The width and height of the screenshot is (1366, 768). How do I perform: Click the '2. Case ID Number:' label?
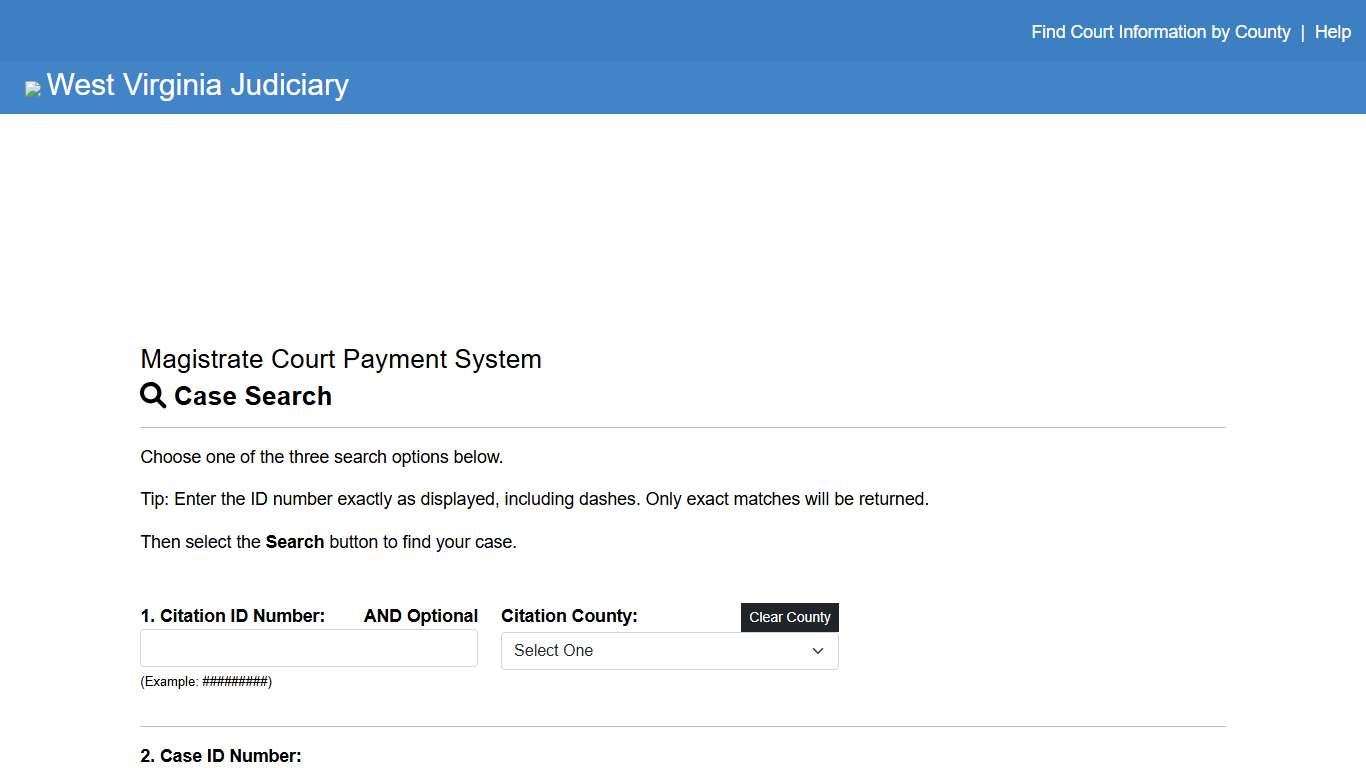pos(220,756)
